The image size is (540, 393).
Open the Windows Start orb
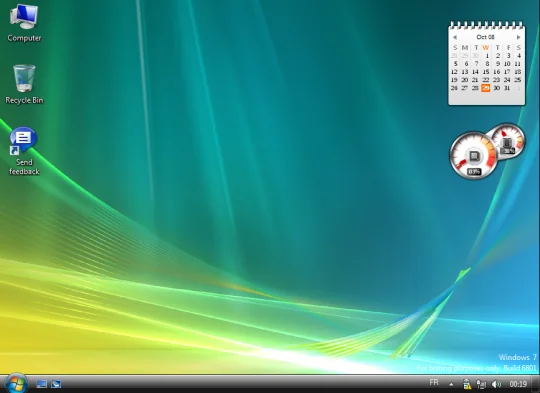15,383
